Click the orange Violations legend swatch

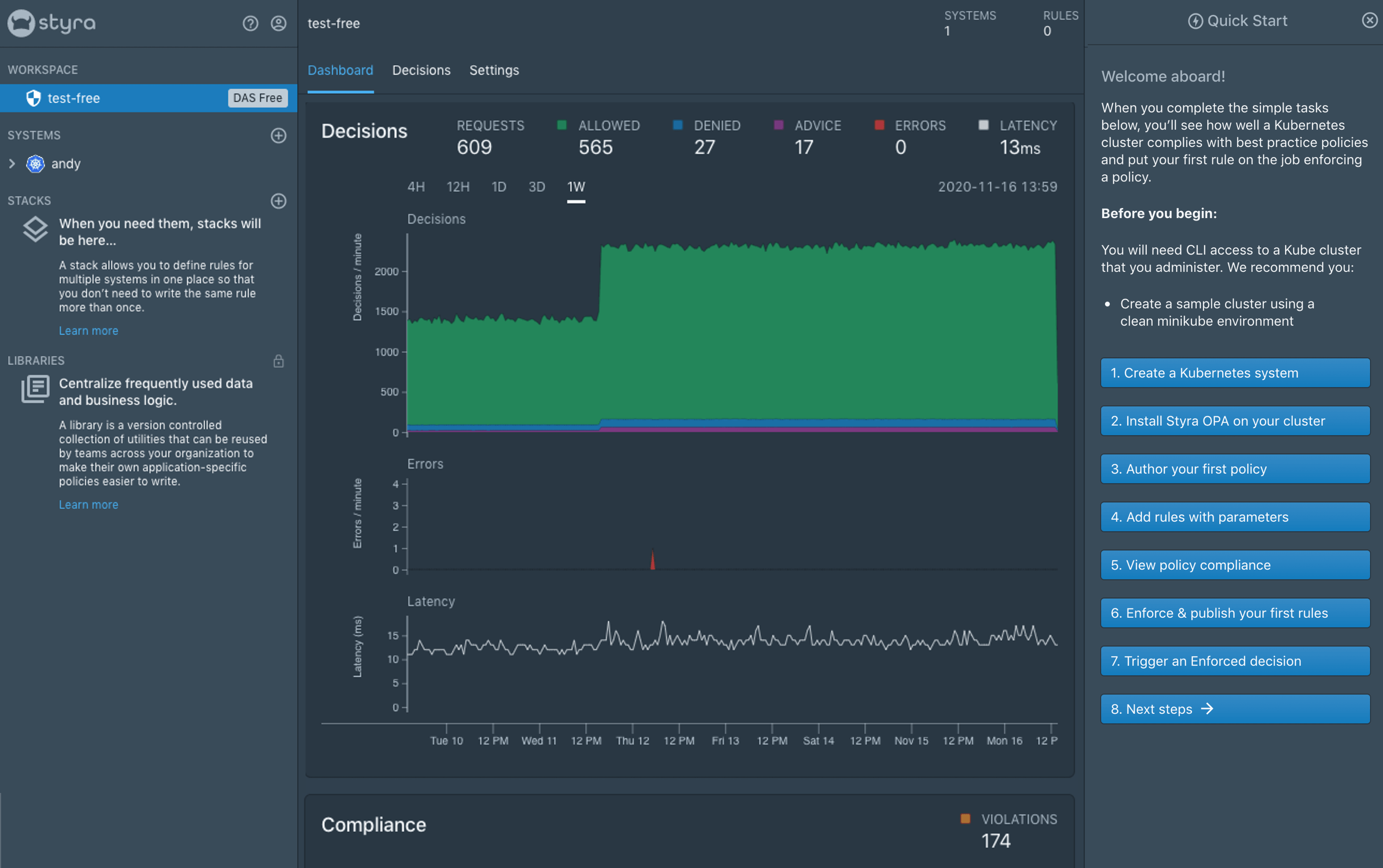click(x=965, y=818)
